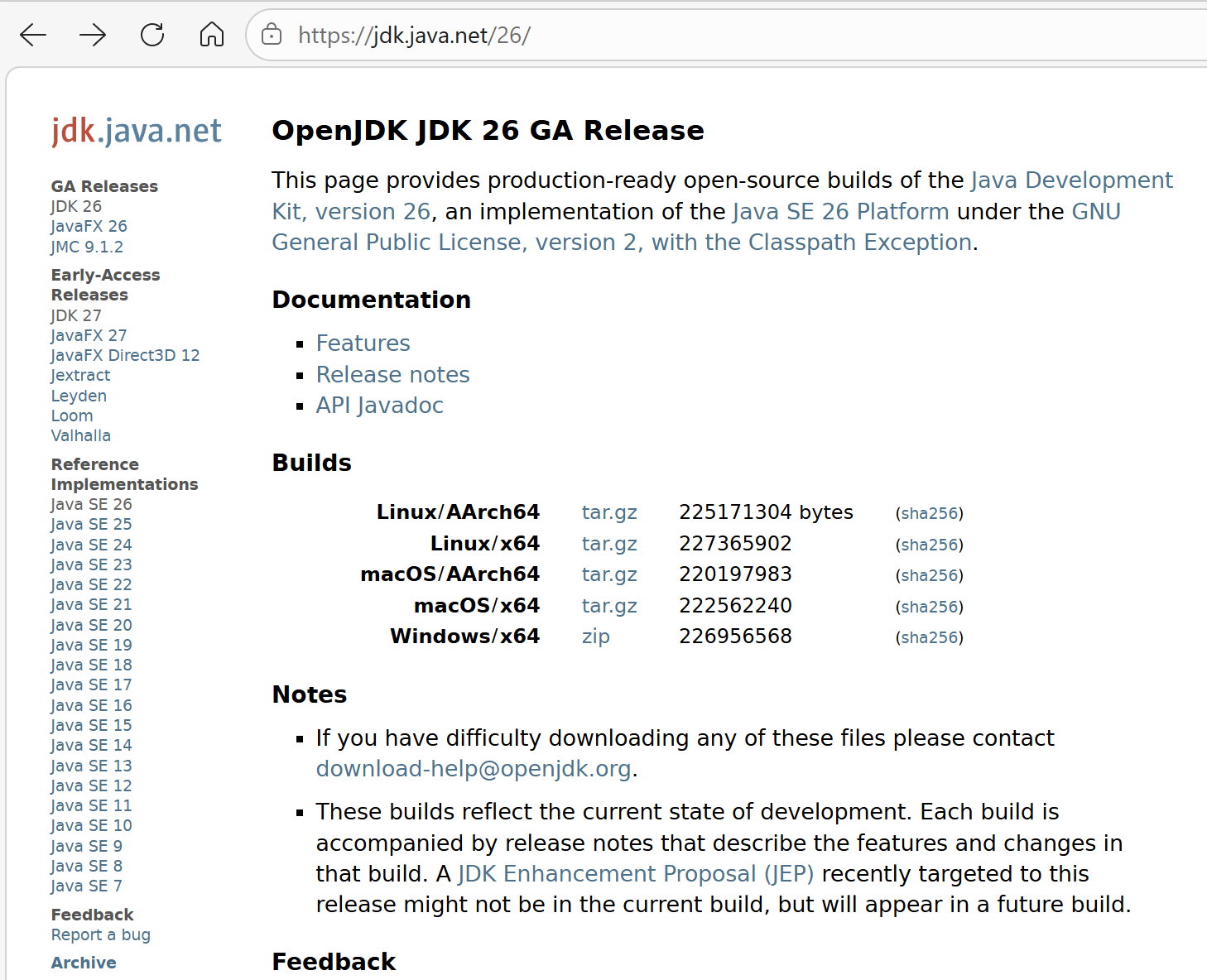Open the Java SE 17 reference implementation
The height and width of the screenshot is (980, 1207).
pos(91,685)
